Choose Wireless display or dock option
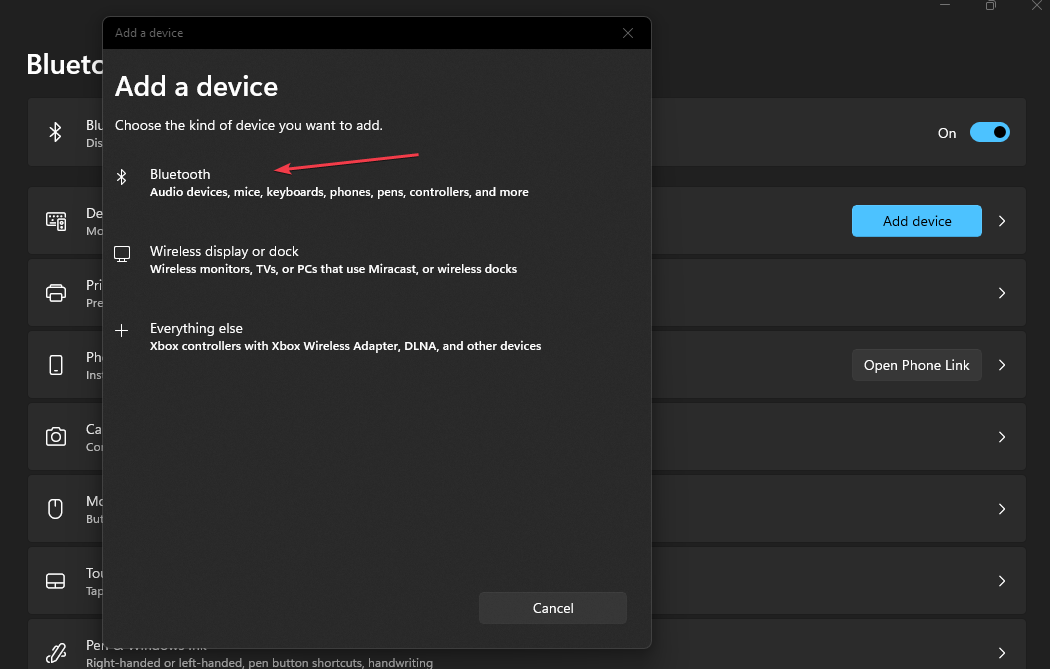The height and width of the screenshot is (669, 1050). (376, 260)
